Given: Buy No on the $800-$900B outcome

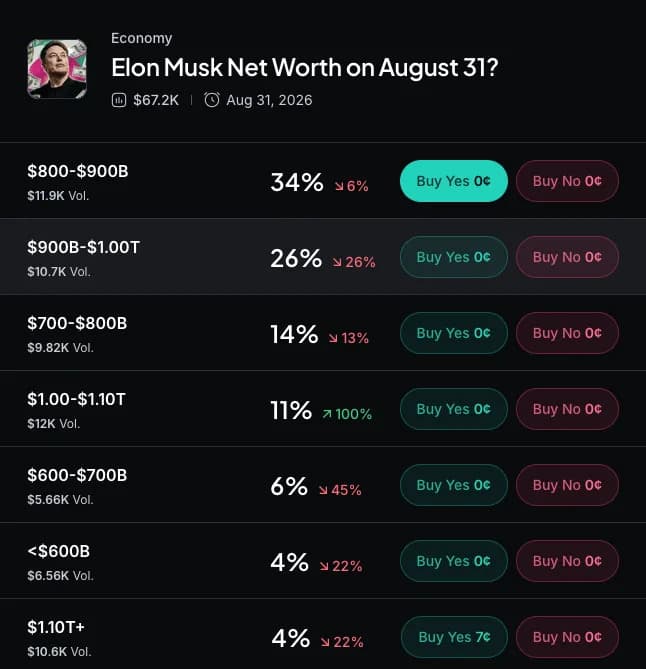Looking at the screenshot, I should click(x=567, y=181).
